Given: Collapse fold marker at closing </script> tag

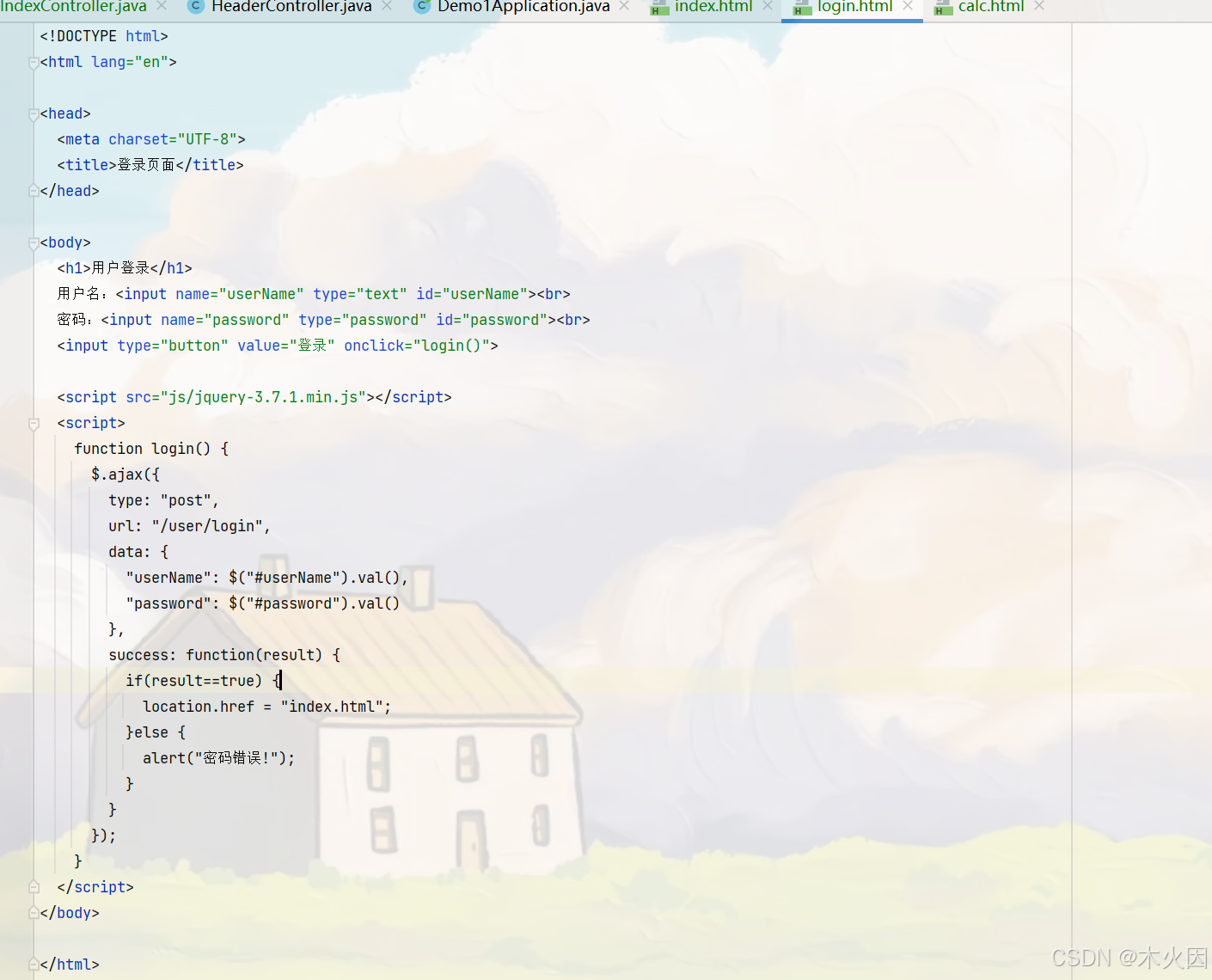Looking at the screenshot, I should (x=34, y=887).
